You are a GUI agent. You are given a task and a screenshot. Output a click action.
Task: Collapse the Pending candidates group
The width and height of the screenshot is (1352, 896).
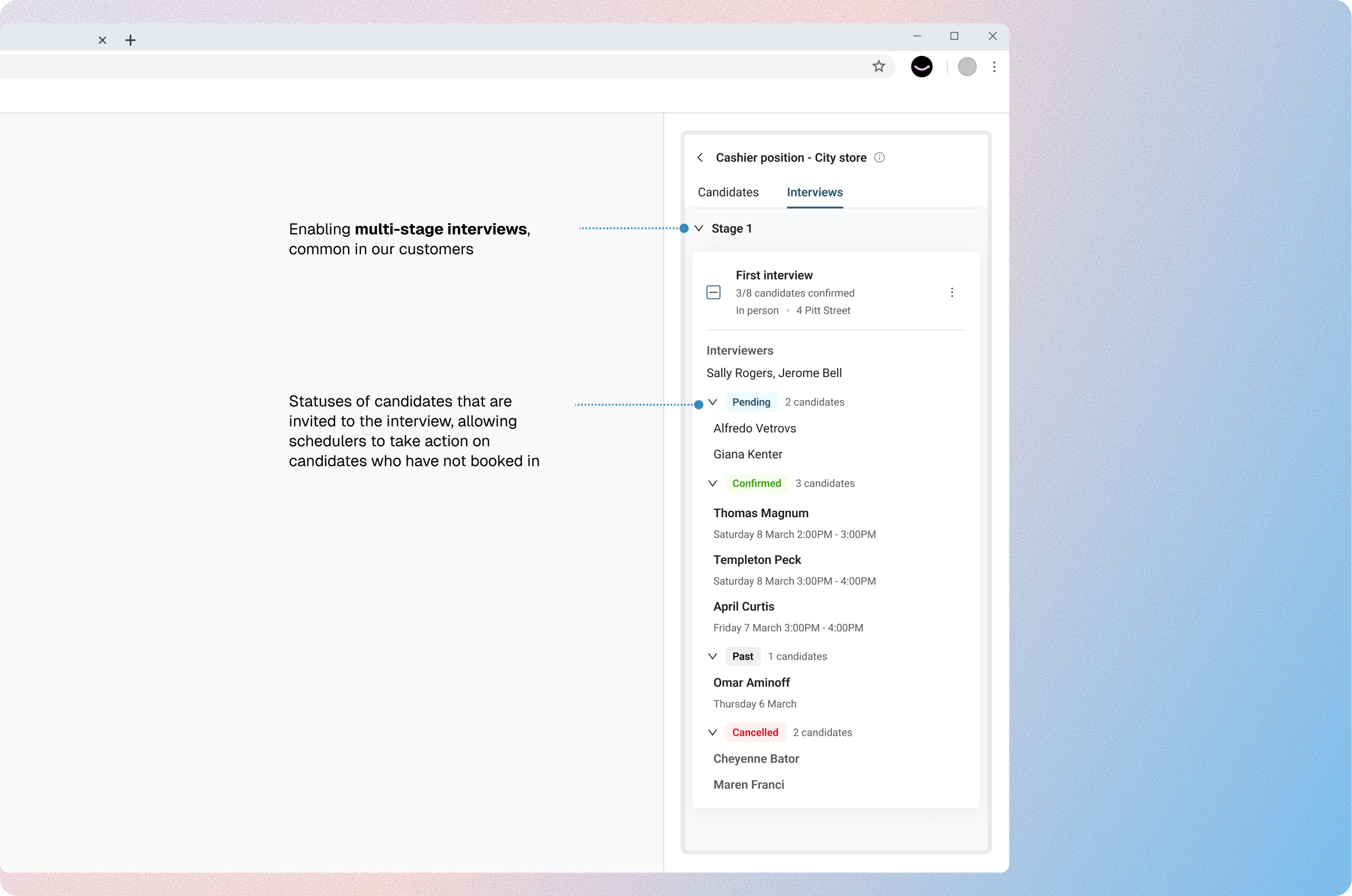pyautogui.click(x=713, y=402)
